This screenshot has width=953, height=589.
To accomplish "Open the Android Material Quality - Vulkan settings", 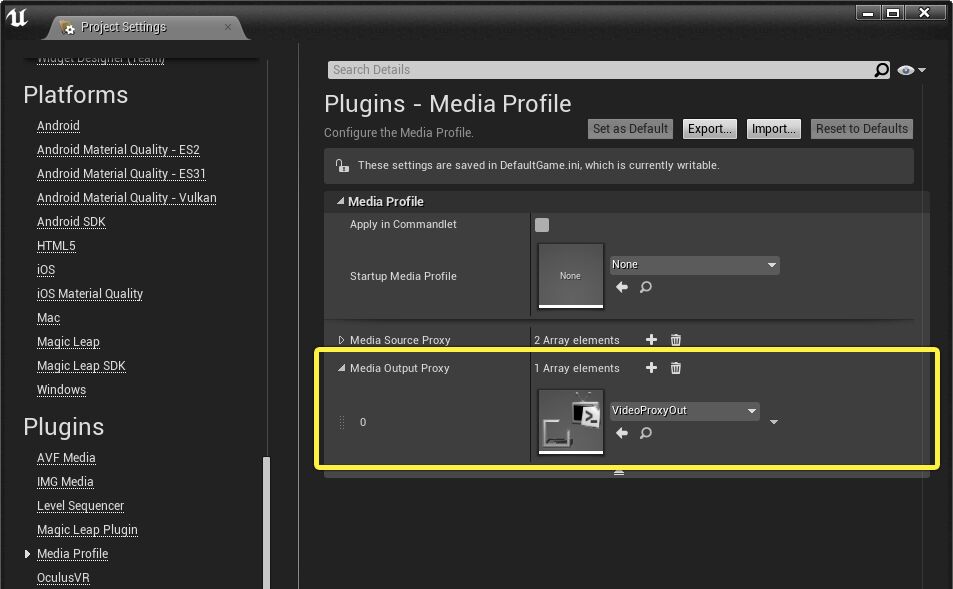I will tap(126, 197).
